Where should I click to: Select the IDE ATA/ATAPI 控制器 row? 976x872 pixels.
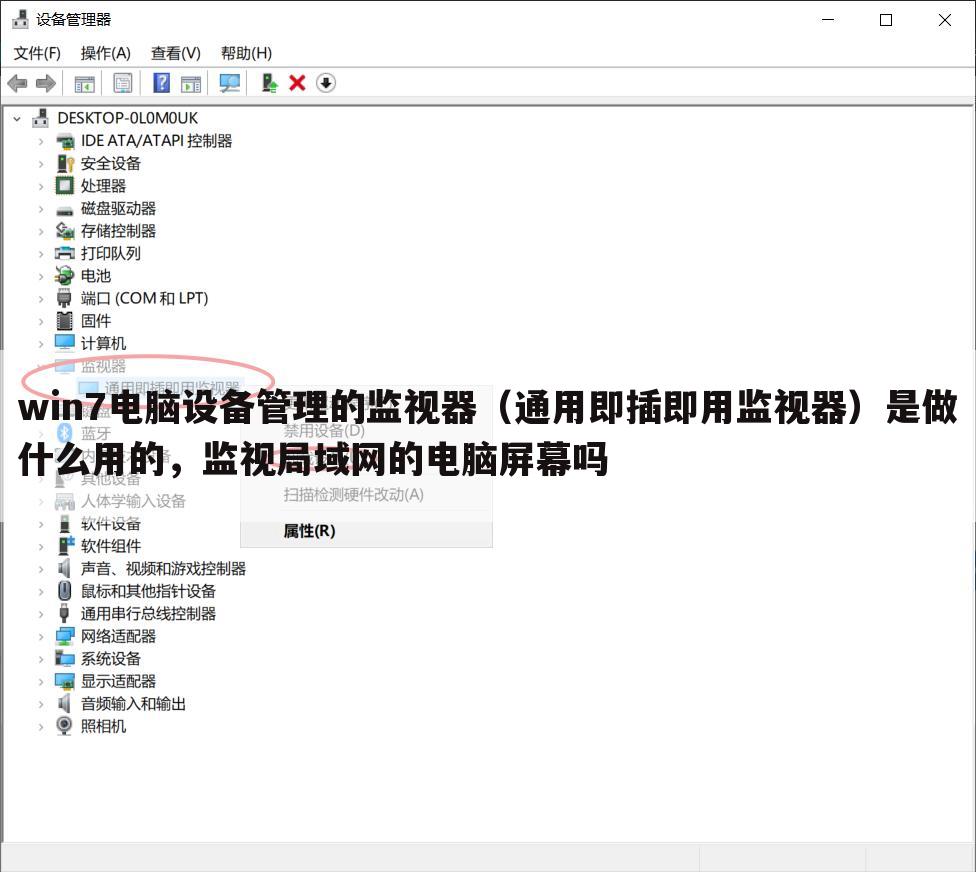(x=156, y=141)
